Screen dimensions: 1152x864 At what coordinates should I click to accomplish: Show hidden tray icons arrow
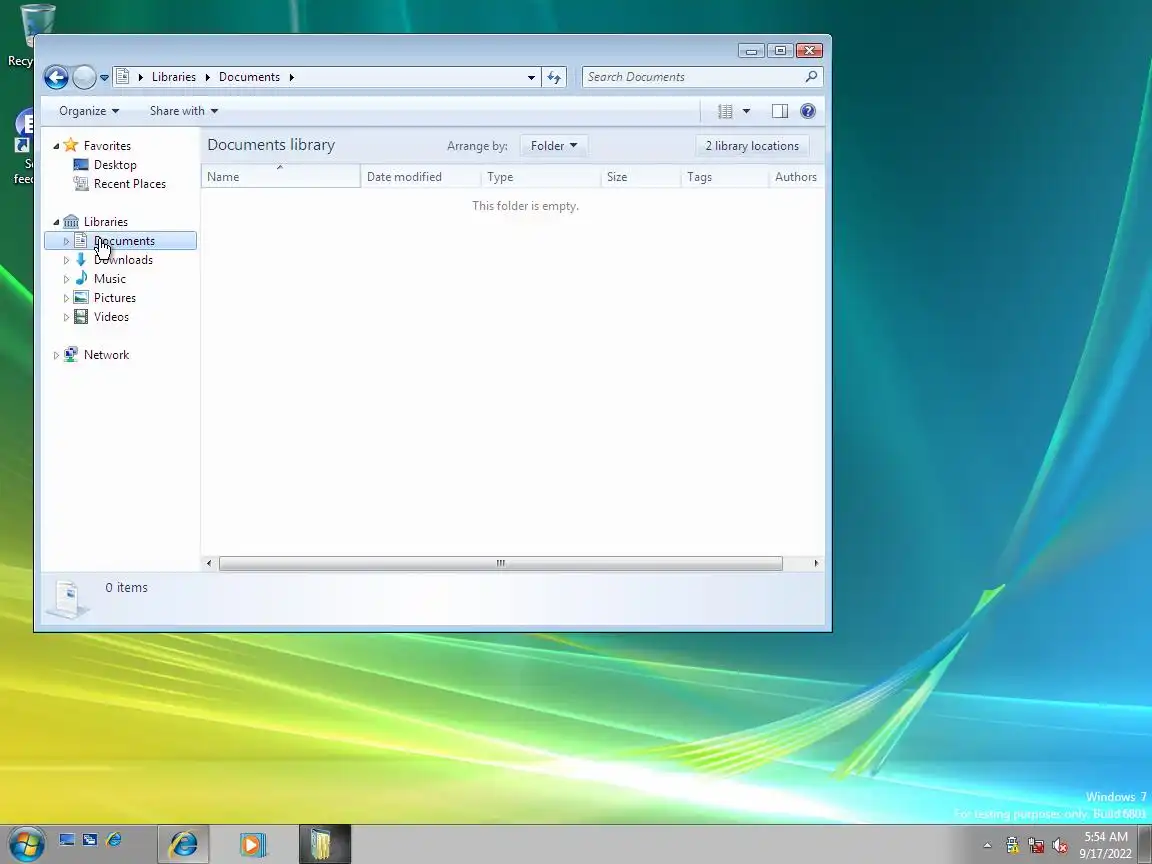[987, 846]
